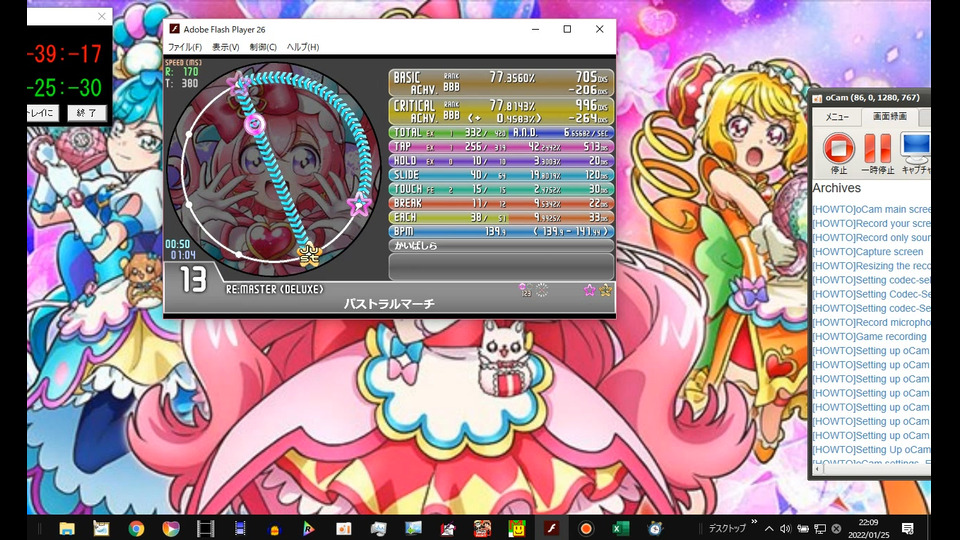Open the [HOWTO]Record microphone link
The height and width of the screenshot is (540, 960).
tap(871, 322)
